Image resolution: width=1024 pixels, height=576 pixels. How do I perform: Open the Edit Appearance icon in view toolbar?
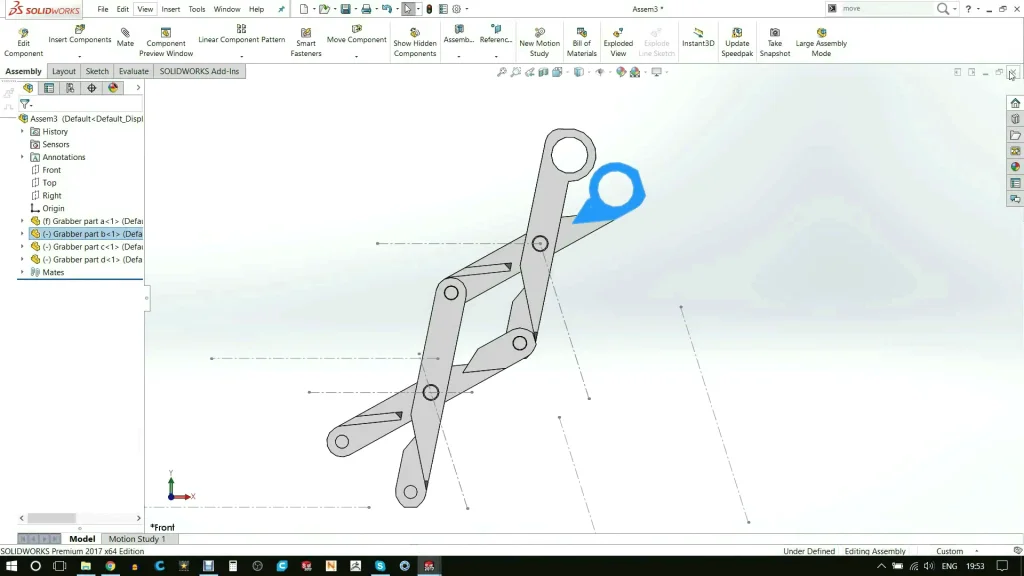621,72
